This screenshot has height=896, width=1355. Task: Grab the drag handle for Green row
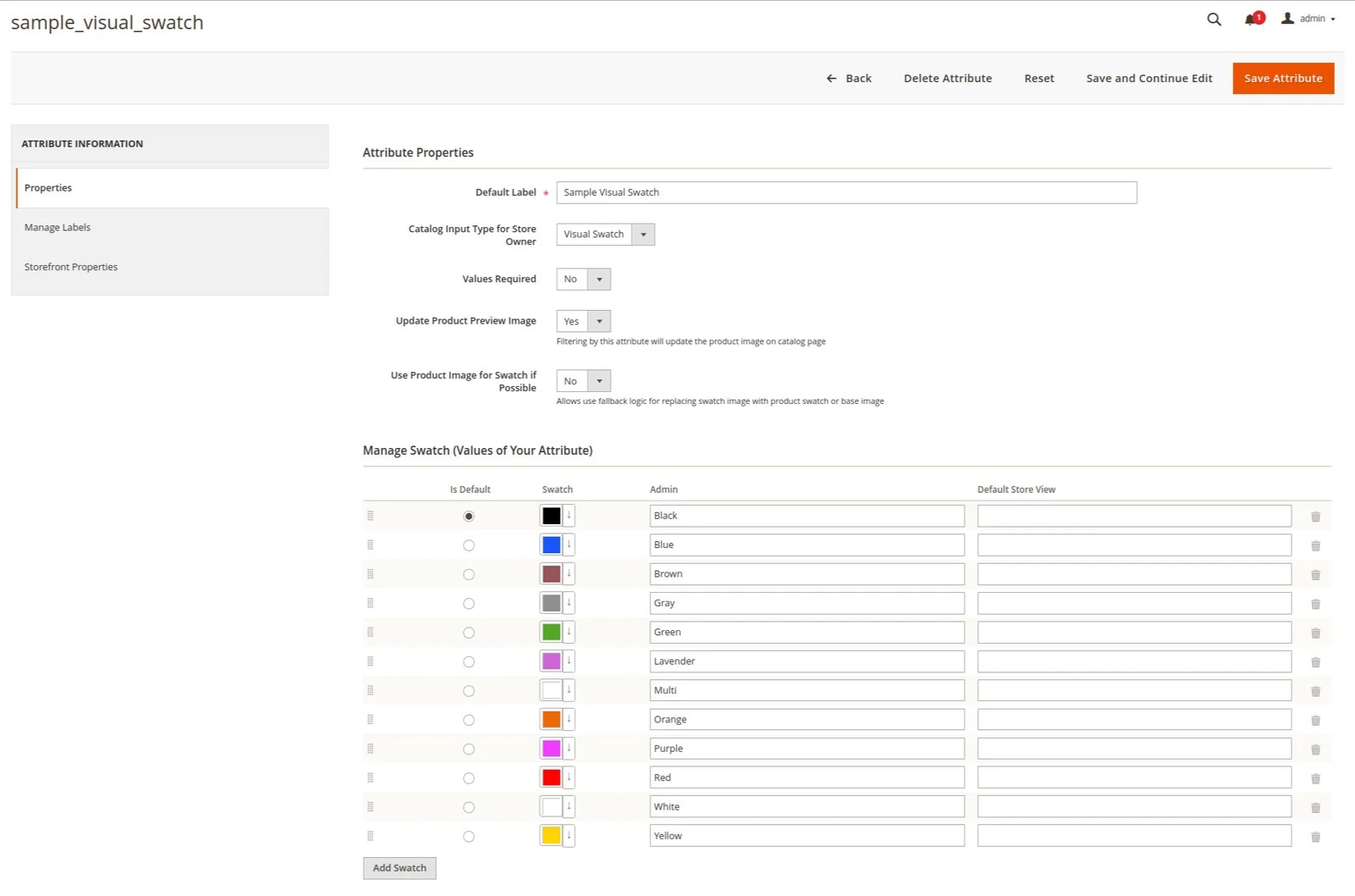coord(370,632)
